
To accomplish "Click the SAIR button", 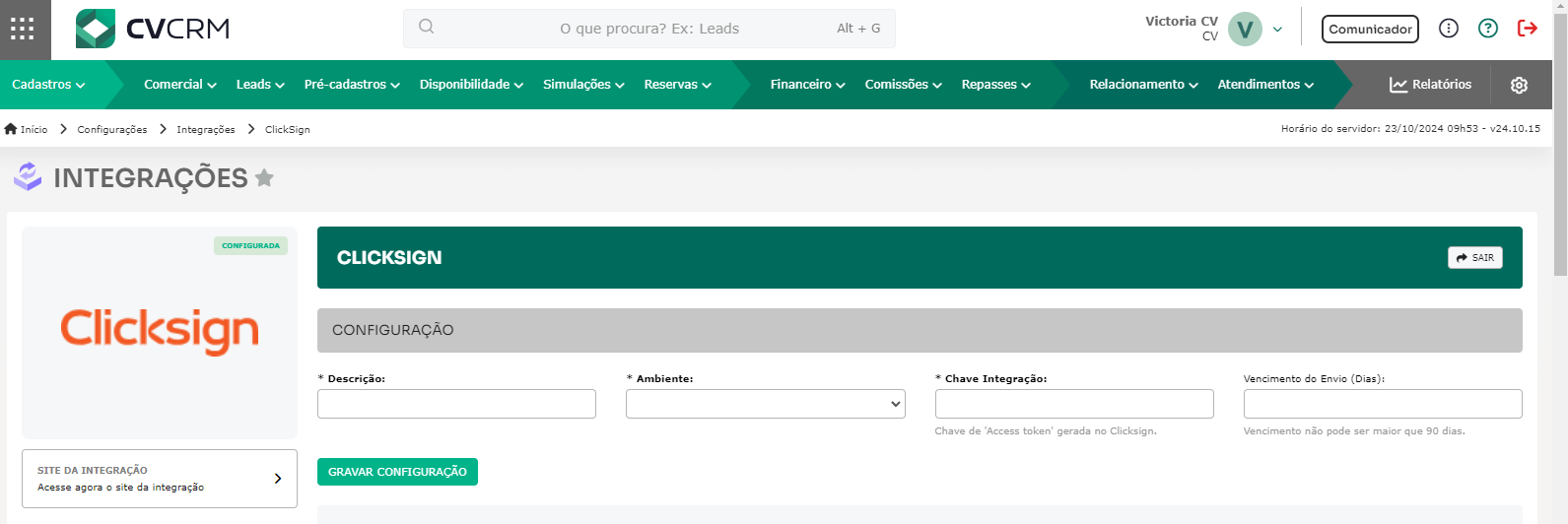I will pyautogui.click(x=1474, y=257).
